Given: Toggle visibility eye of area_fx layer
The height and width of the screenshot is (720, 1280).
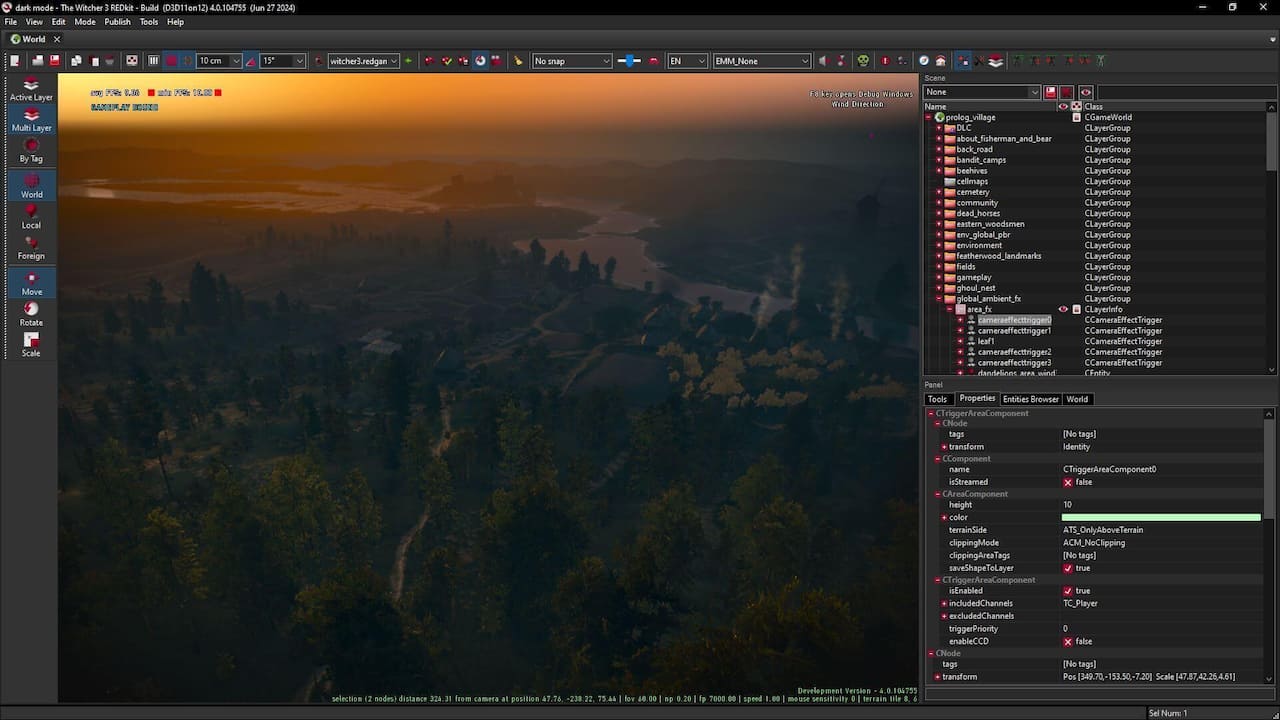Looking at the screenshot, I should (x=1063, y=309).
